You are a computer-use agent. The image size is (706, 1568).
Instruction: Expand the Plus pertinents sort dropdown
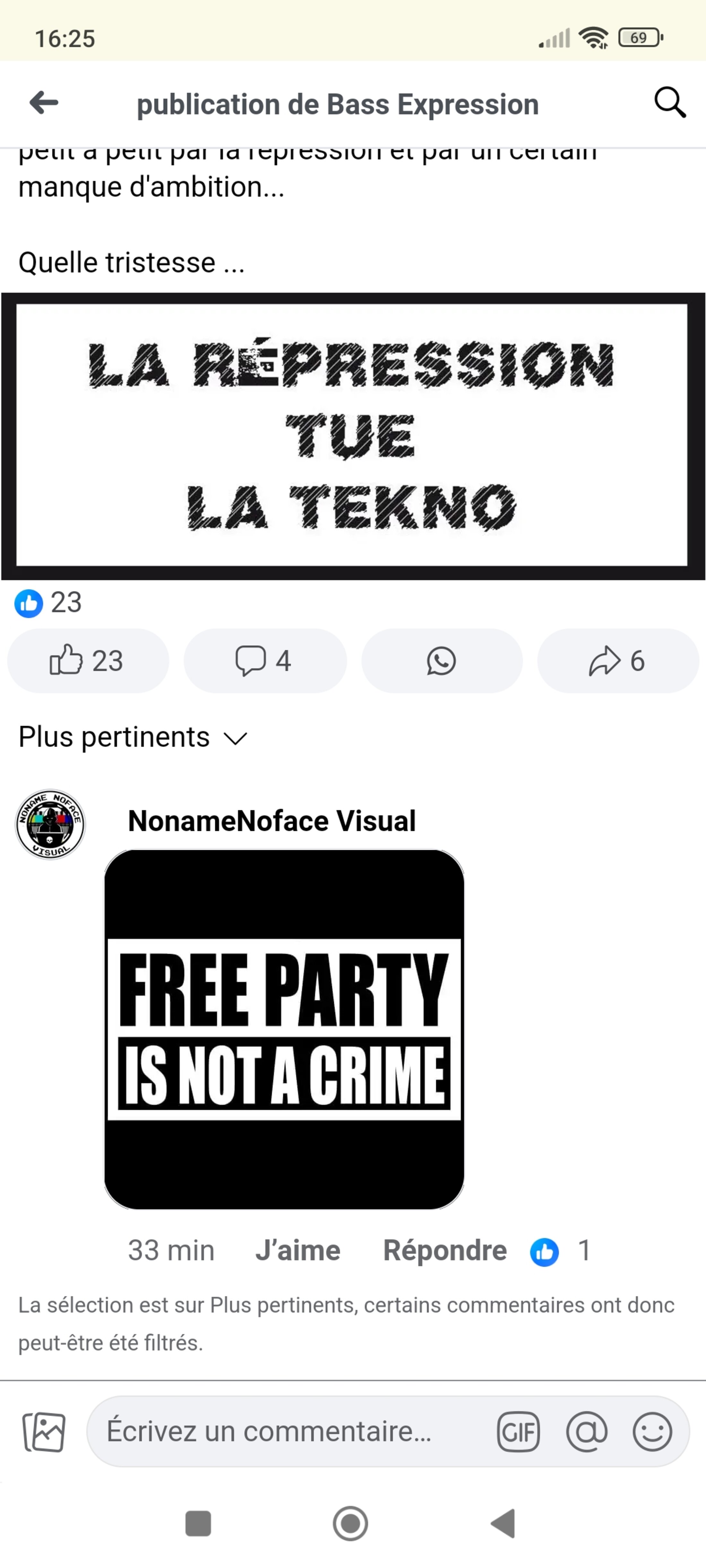point(133,737)
